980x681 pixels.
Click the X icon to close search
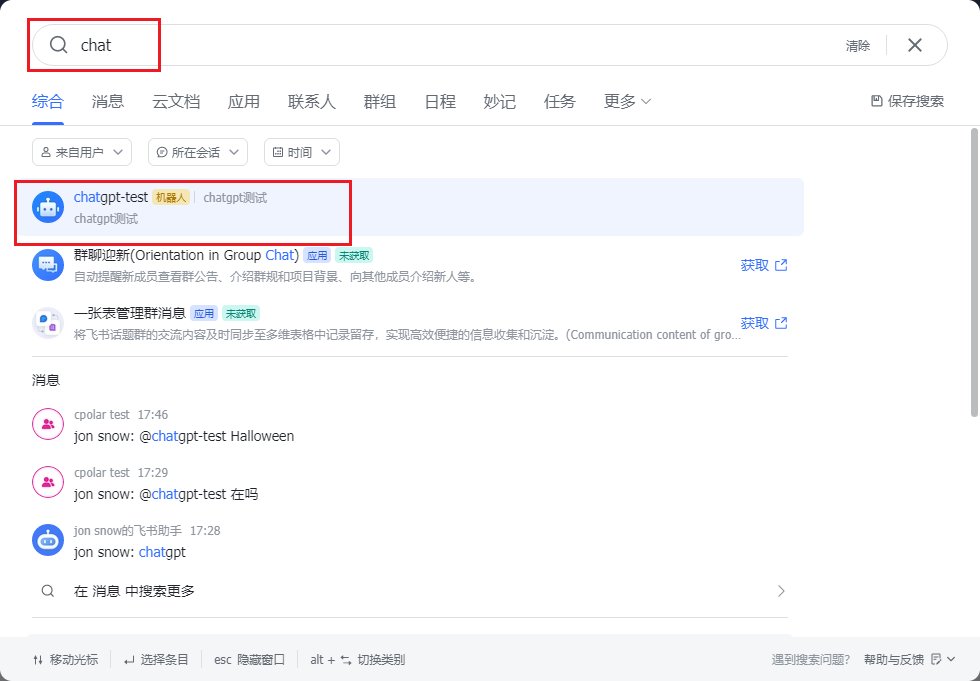pyautogui.click(x=914, y=45)
